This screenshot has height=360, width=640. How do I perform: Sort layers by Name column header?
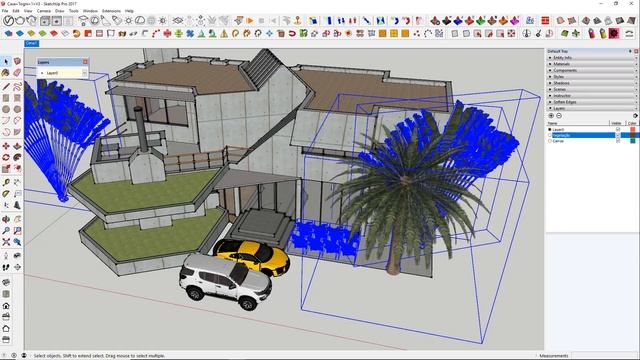coord(578,123)
